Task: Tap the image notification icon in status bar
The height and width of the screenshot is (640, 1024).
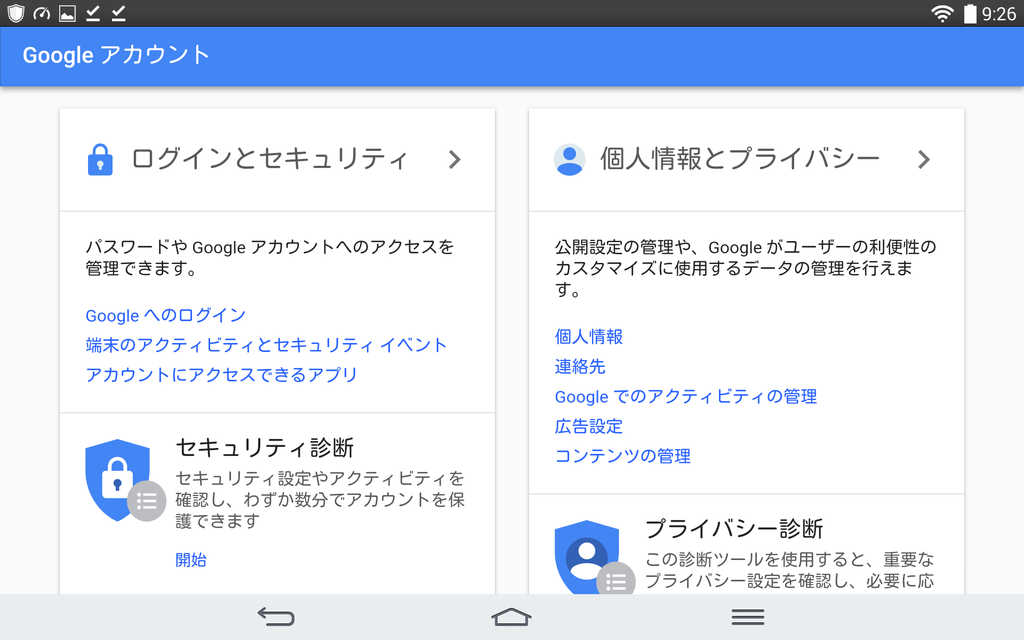Action: coord(67,13)
